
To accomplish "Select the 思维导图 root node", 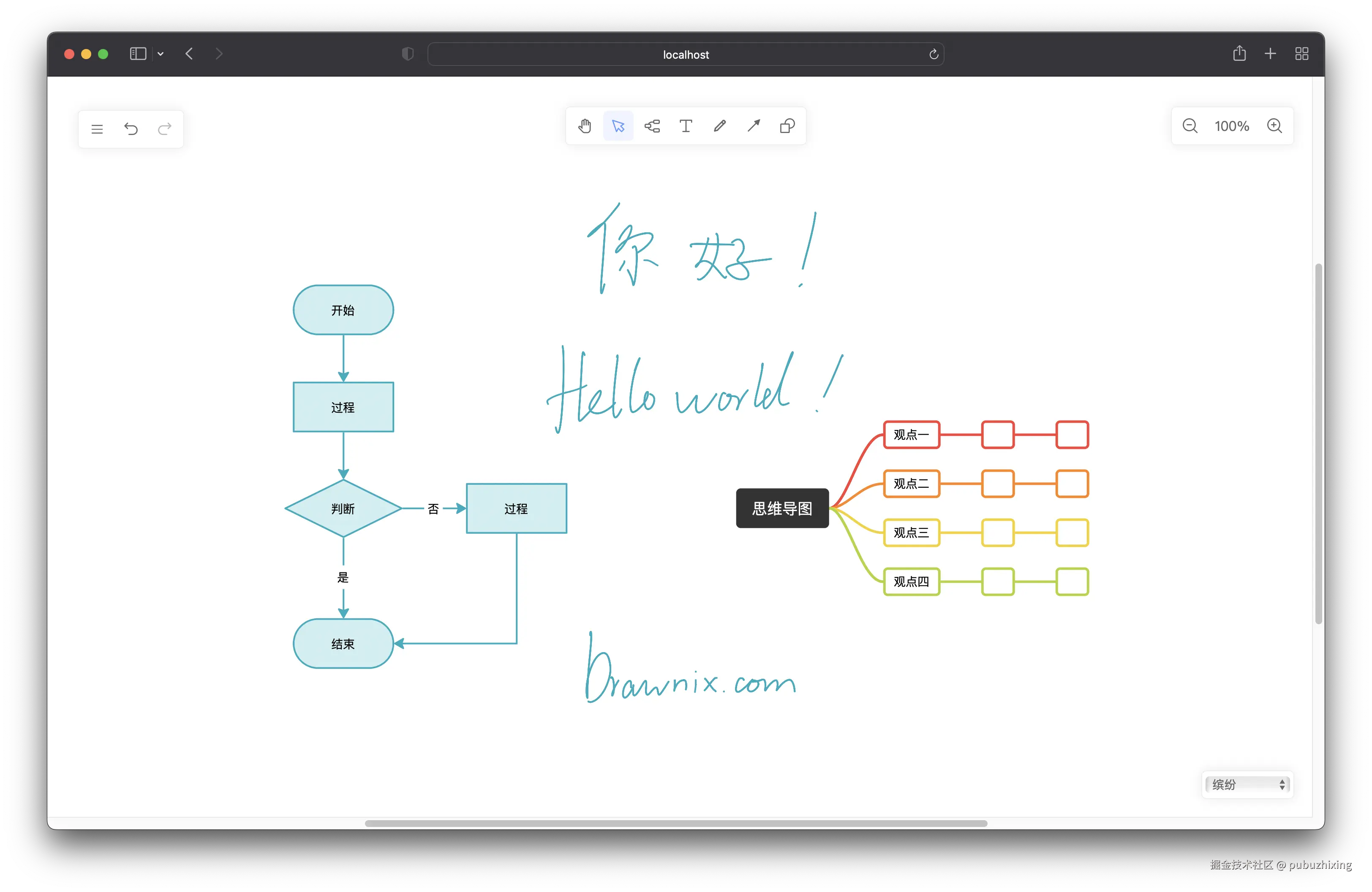I will pyautogui.click(x=782, y=508).
